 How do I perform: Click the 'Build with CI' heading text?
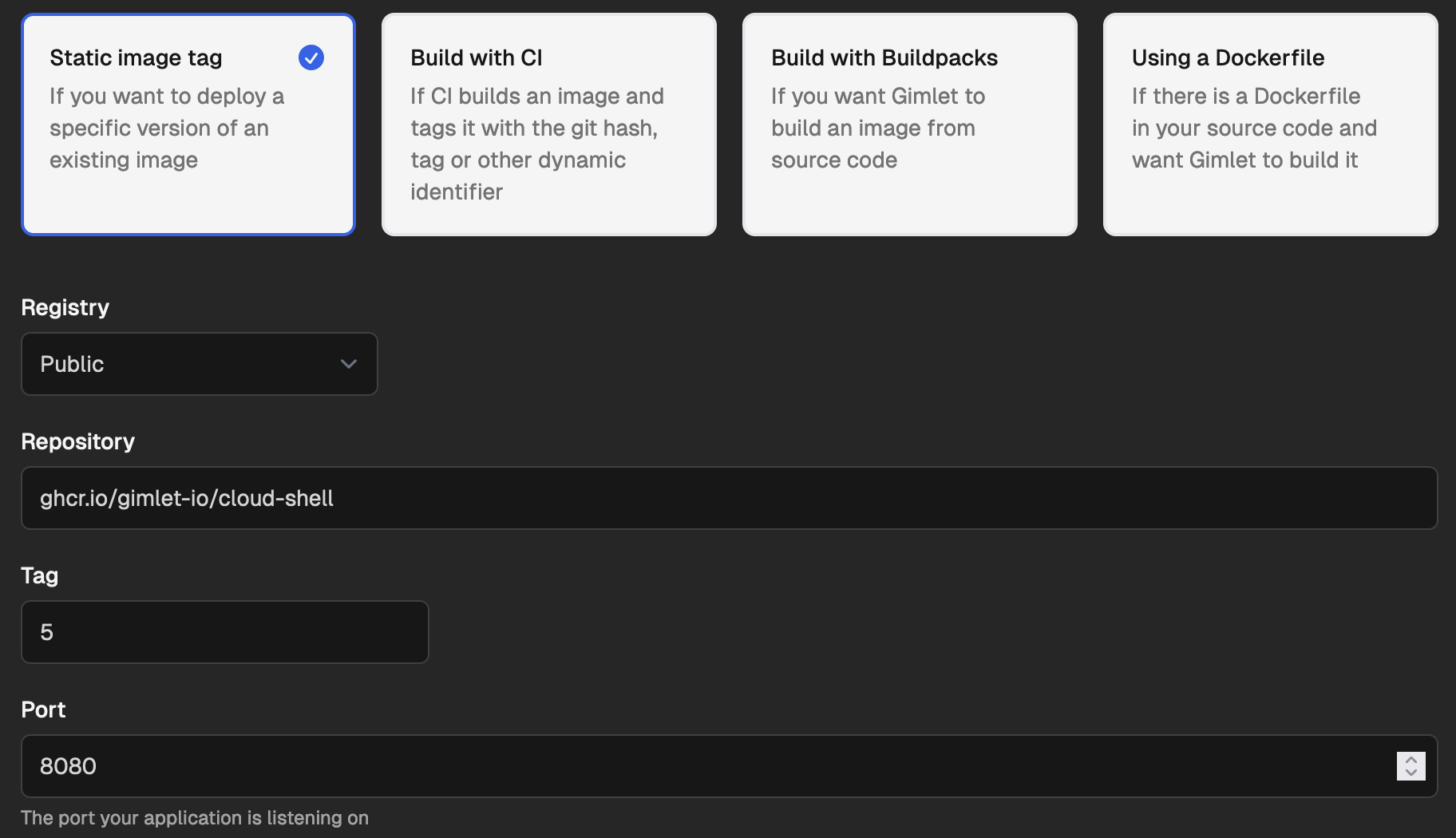click(477, 57)
